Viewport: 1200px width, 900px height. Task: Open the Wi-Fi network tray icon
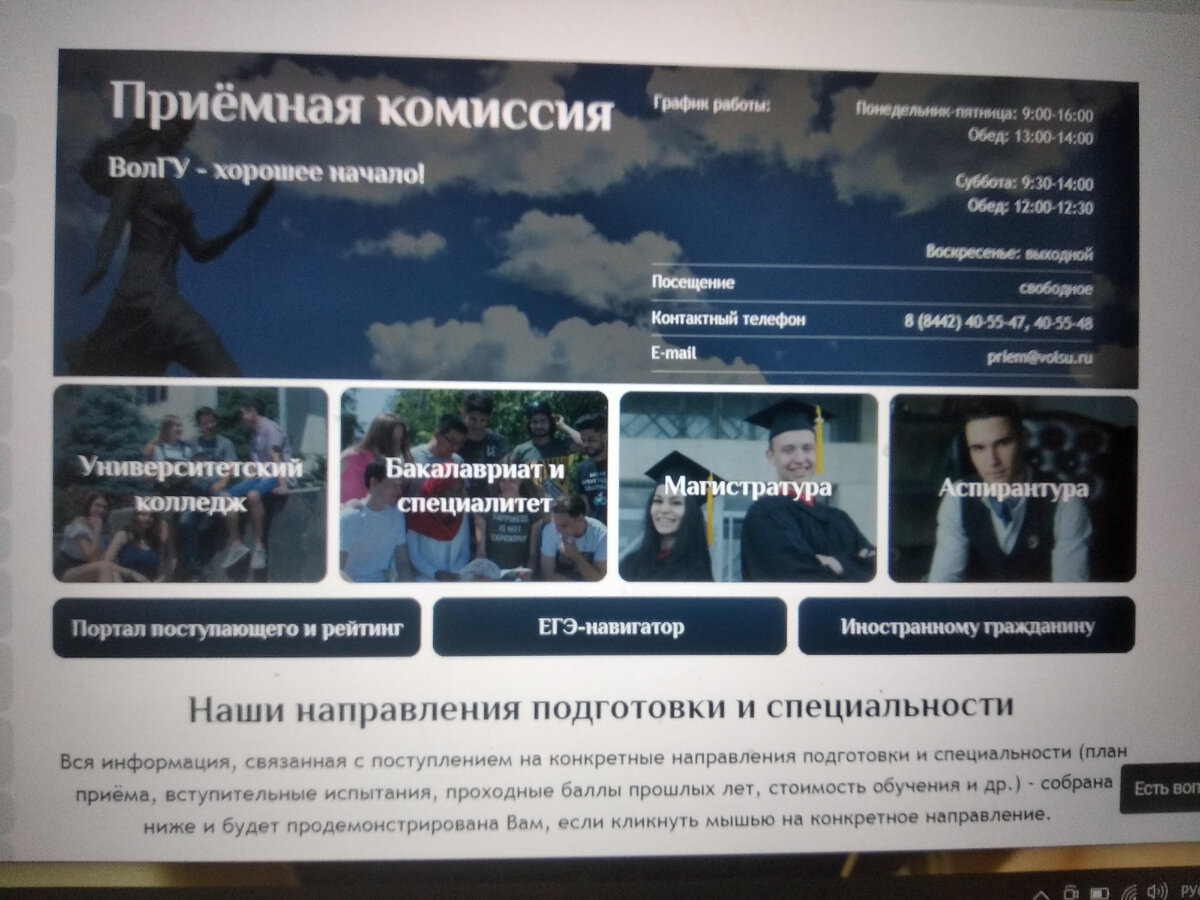pyautogui.click(x=1128, y=890)
